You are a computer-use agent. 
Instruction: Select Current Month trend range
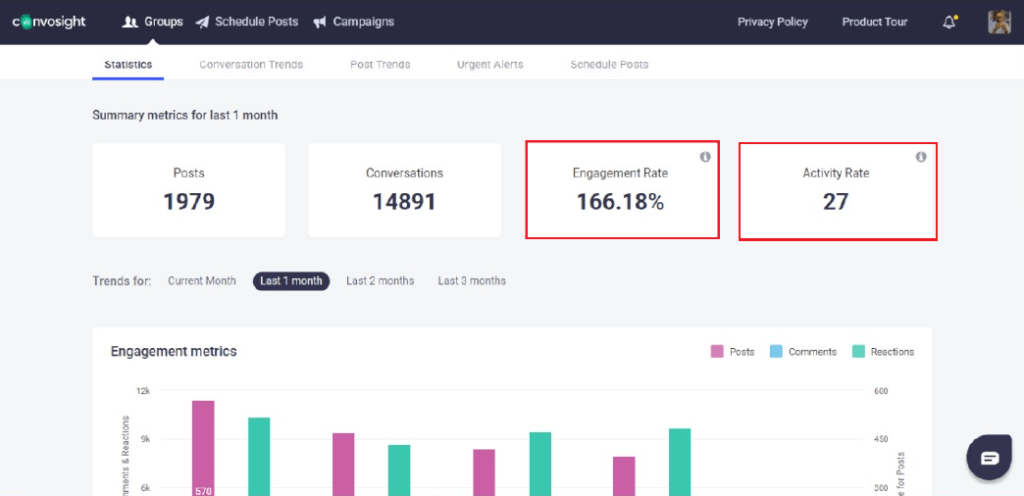(202, 281)
